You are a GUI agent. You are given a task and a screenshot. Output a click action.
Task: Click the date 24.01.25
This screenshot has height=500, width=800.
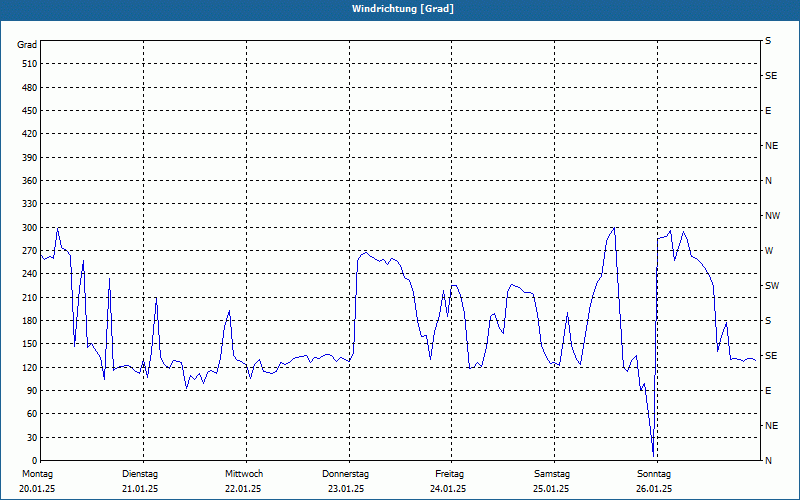(448, 489)
